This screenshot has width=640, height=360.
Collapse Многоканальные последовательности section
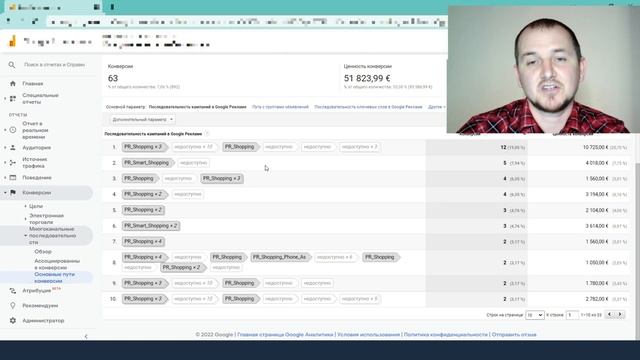coord(25,236)
